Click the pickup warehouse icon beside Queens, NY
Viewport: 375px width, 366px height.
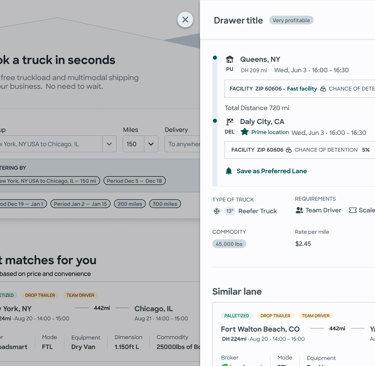[230, 59]
